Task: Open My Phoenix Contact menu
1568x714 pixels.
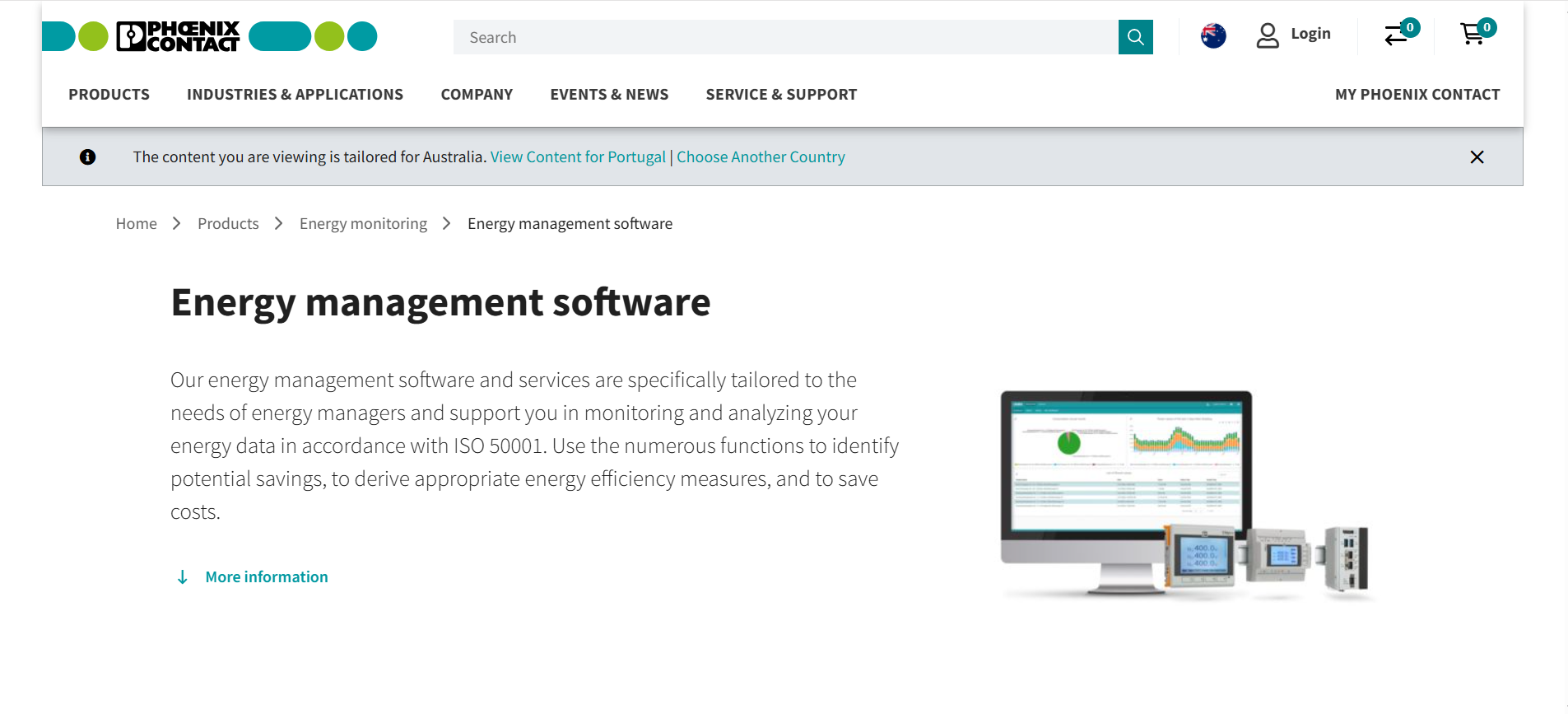Action: coord(1417,95)
